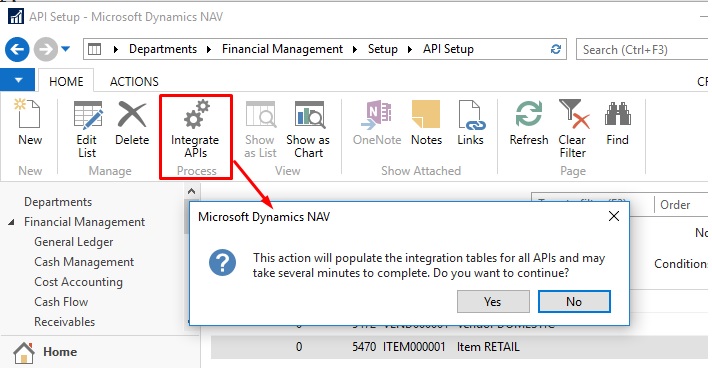Viewport: 712px width, 371px height.
Task: Click Item RETAIL description cell
Action: click(488, 347)
